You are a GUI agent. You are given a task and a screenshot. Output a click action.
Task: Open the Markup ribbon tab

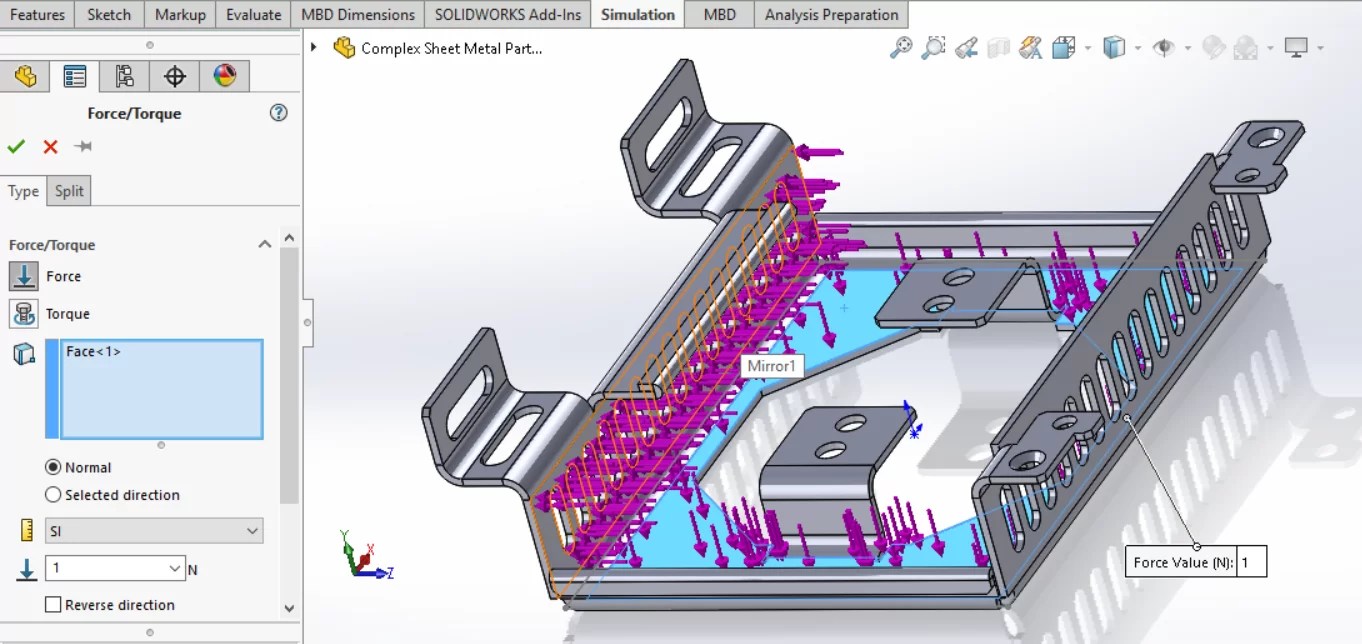click(180, 14)
